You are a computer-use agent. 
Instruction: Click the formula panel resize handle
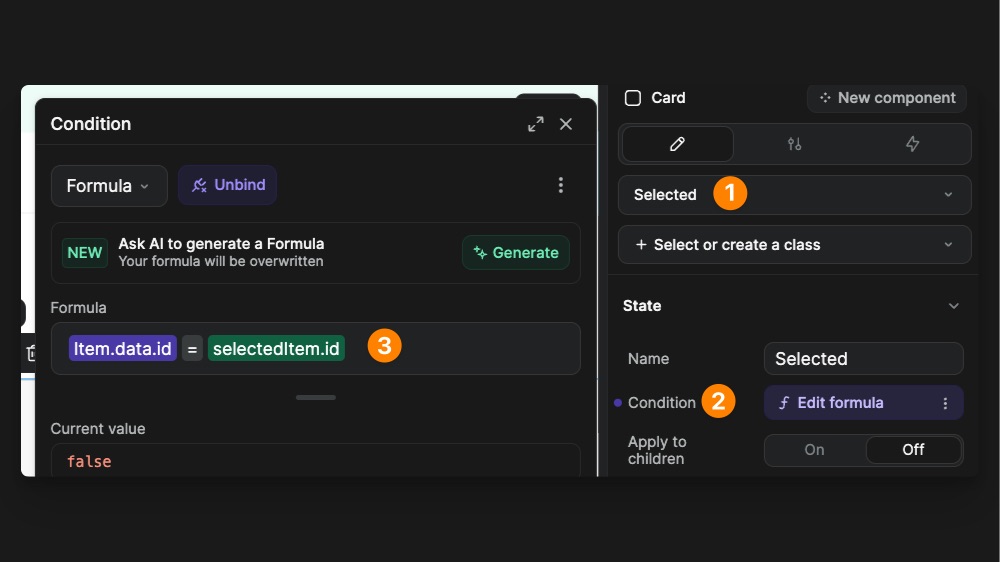pyautogui.click(x=316, y=397)
